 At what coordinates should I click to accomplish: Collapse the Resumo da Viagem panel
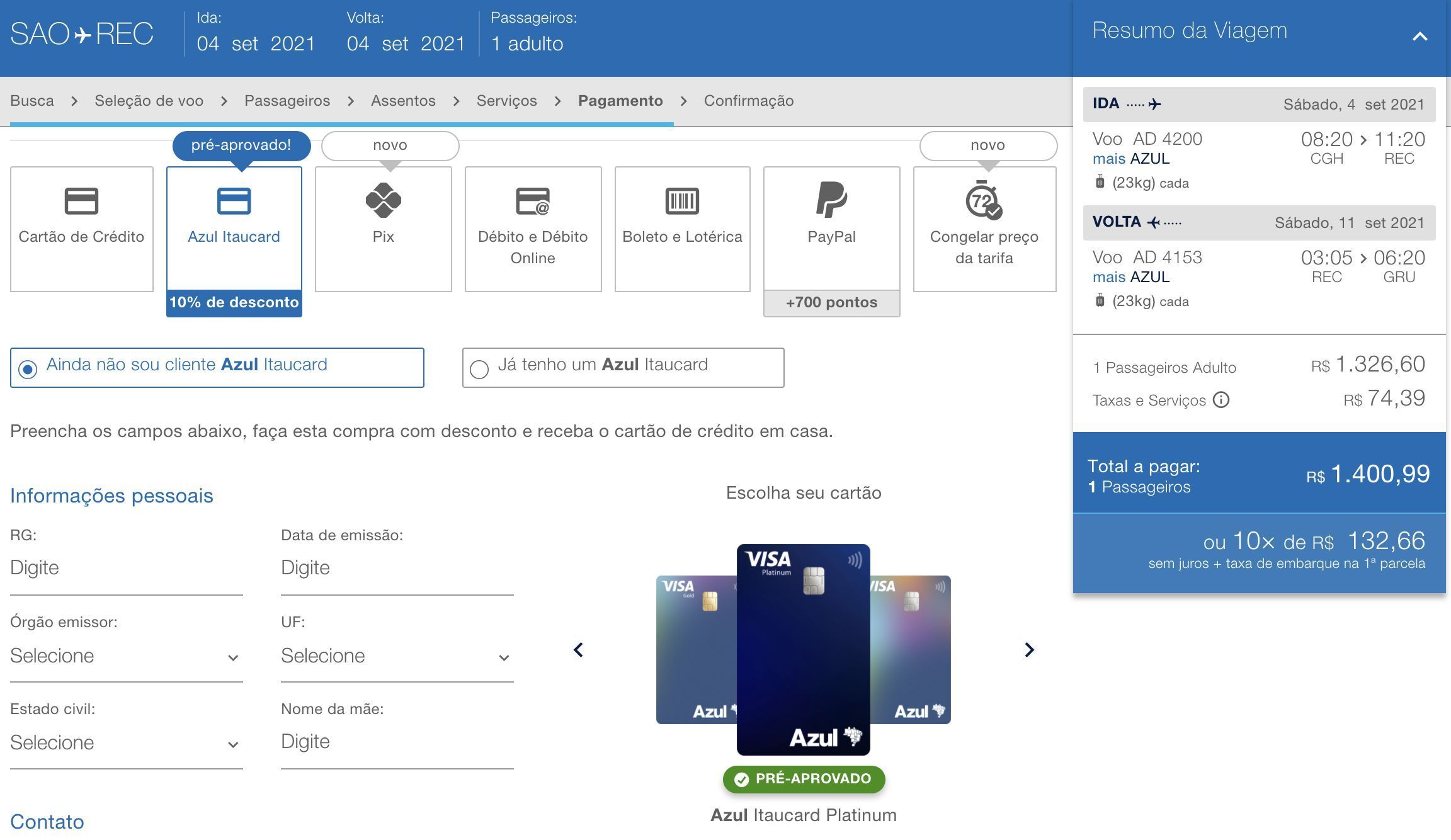(x=1420, y=37)
